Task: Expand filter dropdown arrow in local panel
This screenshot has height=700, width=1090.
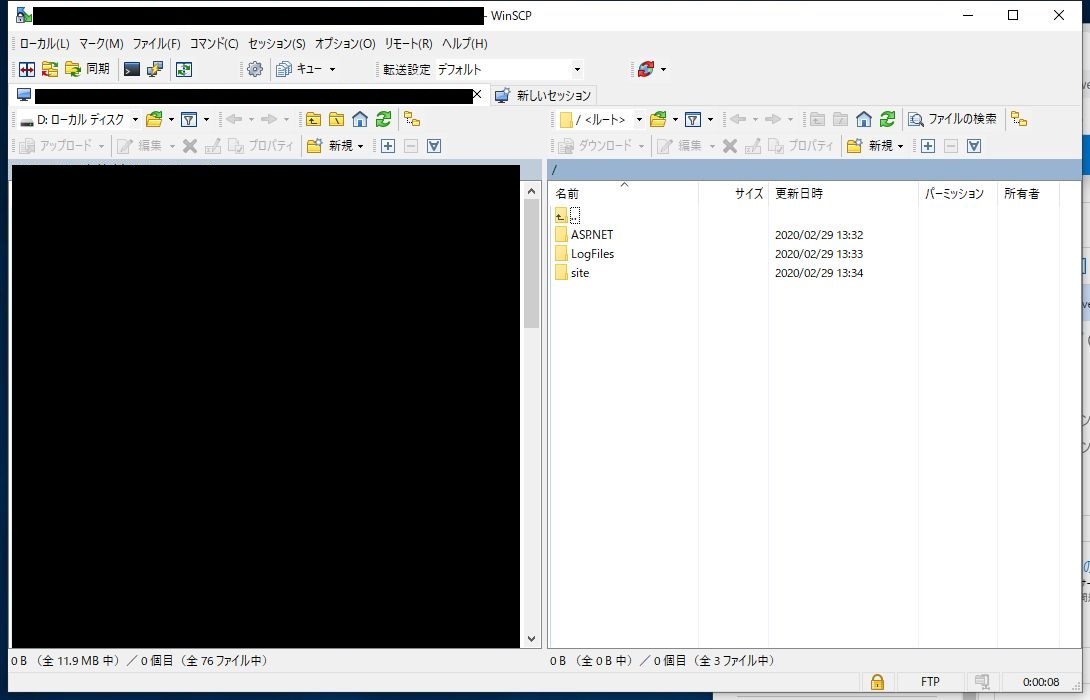Action: (206, 120)
